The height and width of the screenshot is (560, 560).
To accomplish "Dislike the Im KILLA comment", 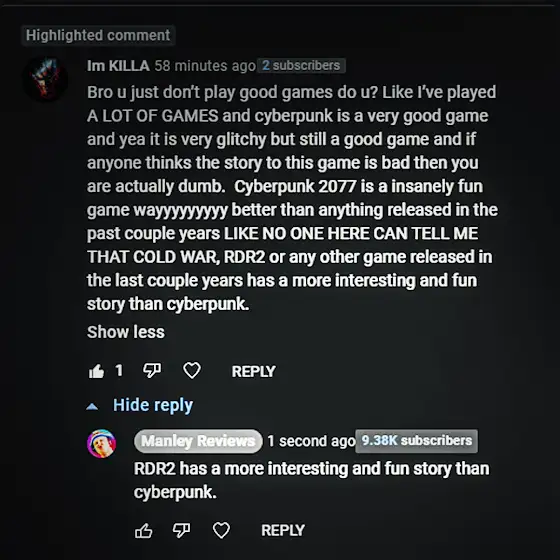I will click(152, 371).
